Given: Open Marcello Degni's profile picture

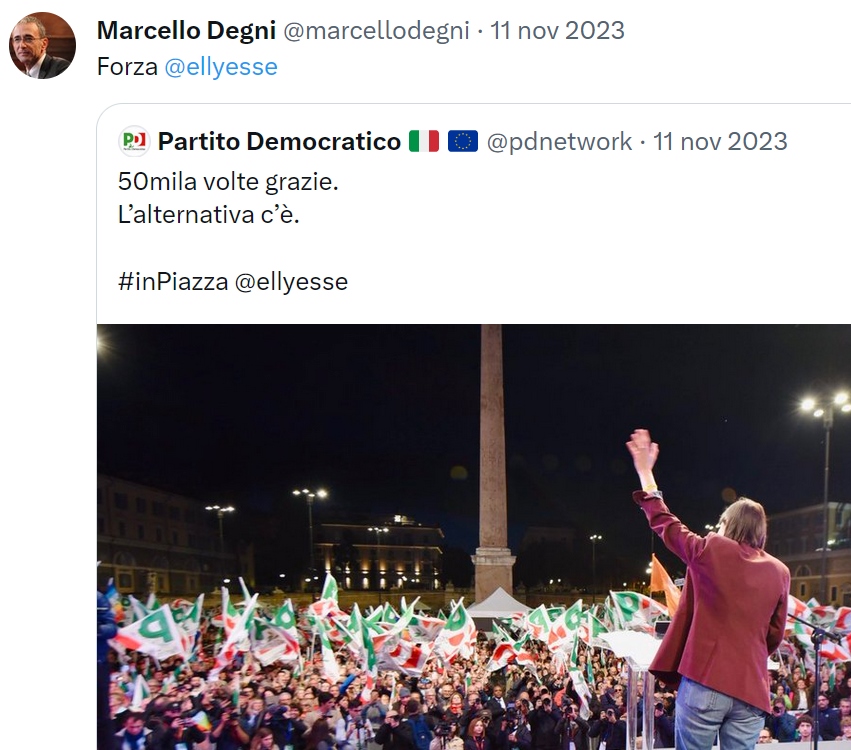Looking at the screenshot, I should 42,46.
